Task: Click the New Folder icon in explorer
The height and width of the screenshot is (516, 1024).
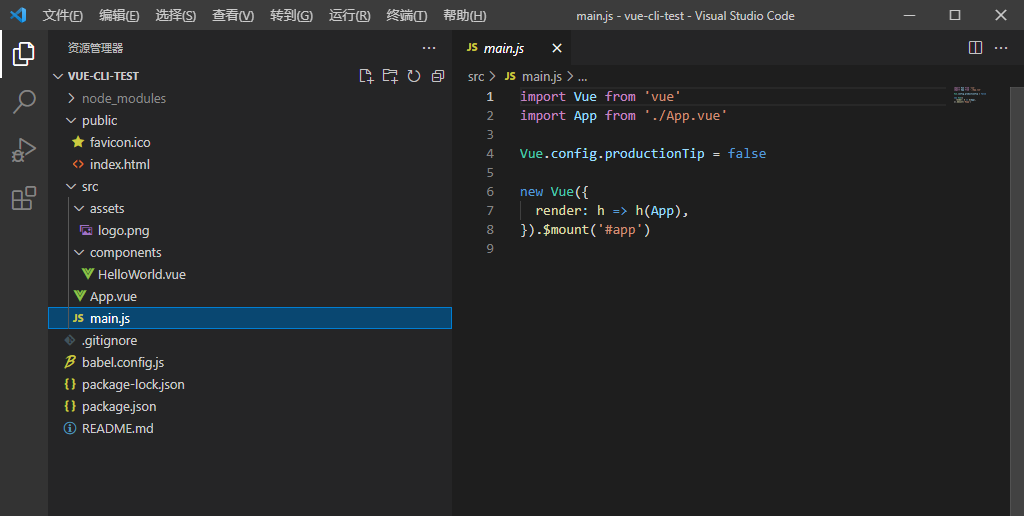Action: pos(390,76)
